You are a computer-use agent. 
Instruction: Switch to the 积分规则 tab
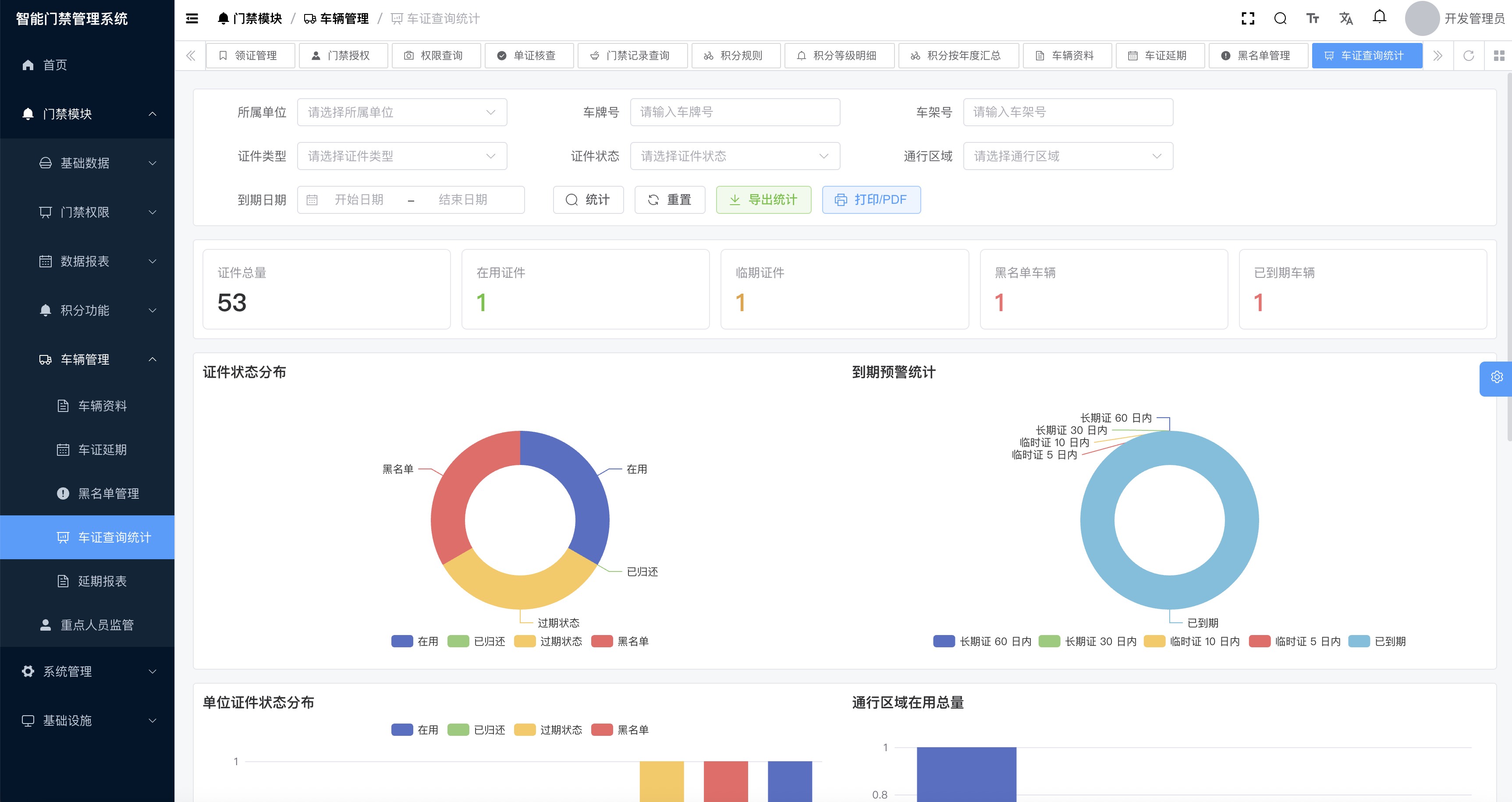tap(736, 56)
